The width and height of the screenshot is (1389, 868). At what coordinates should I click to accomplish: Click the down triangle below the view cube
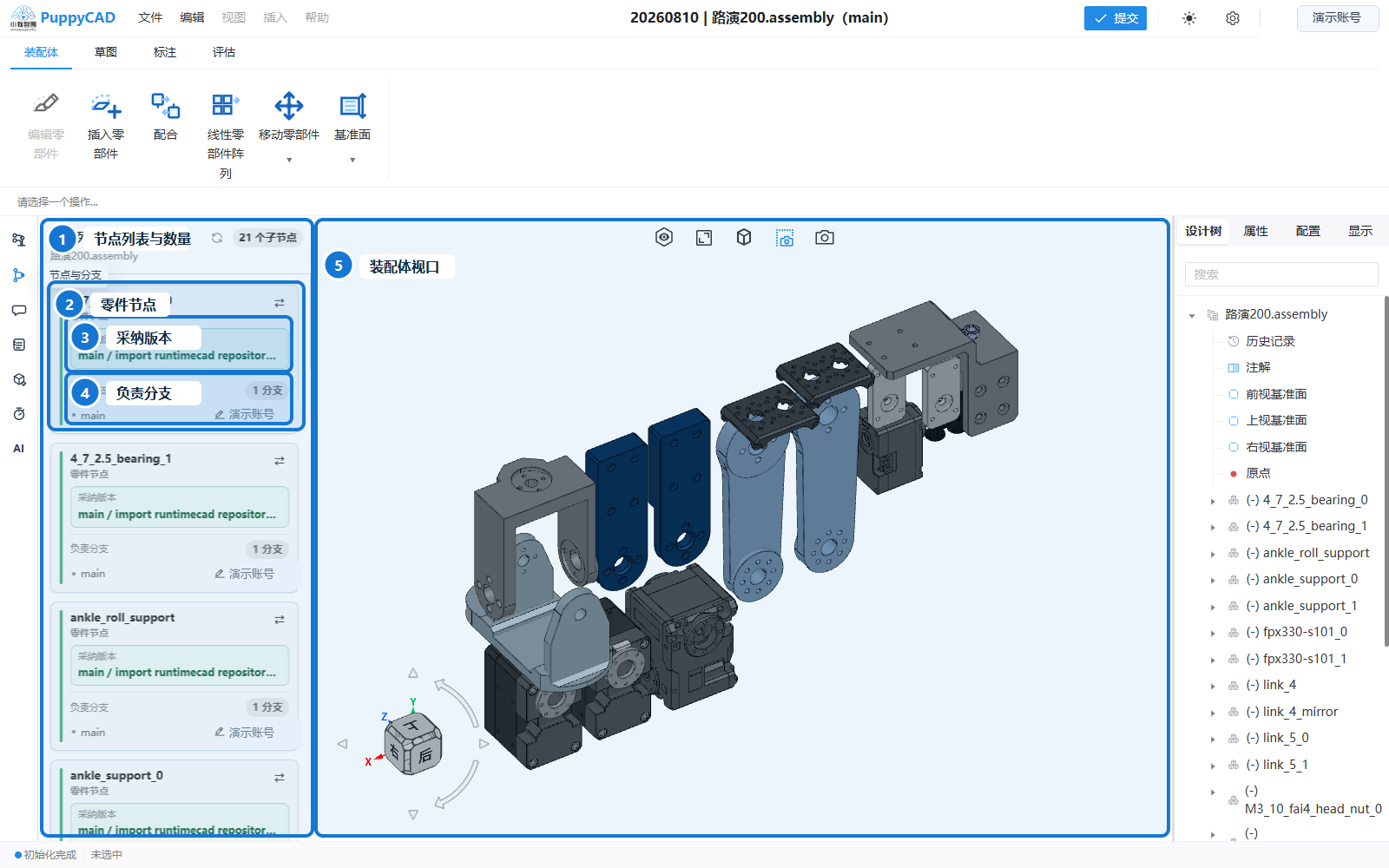413,814
